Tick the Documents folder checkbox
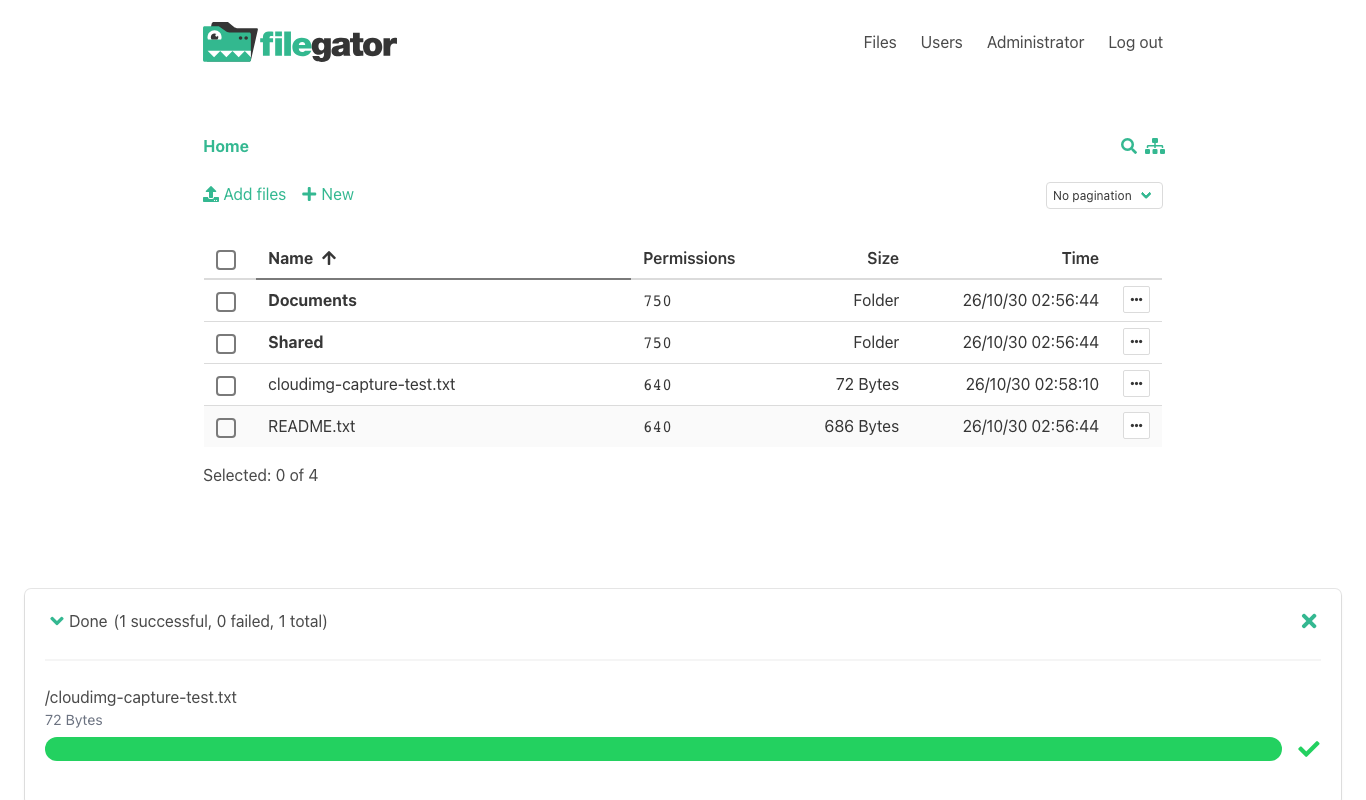This screenshot has width=1366, height=800. [x=226, y=302]
